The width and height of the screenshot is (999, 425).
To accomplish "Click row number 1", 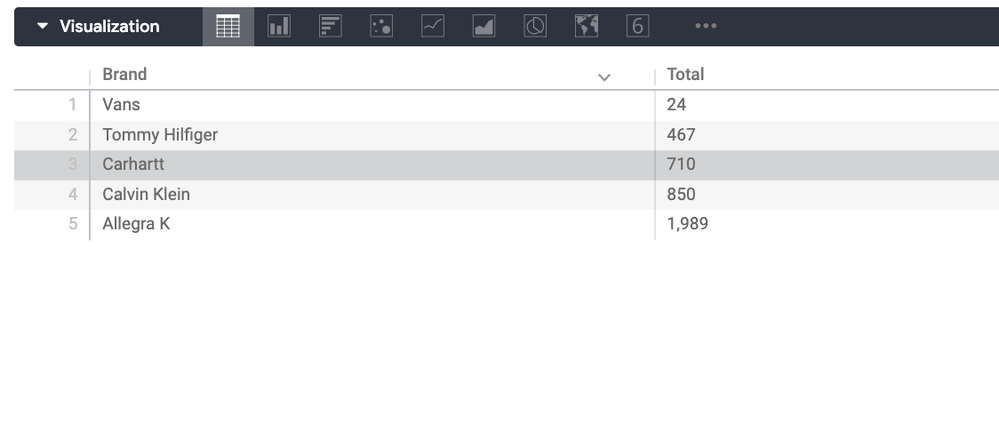I will (73, 104).
